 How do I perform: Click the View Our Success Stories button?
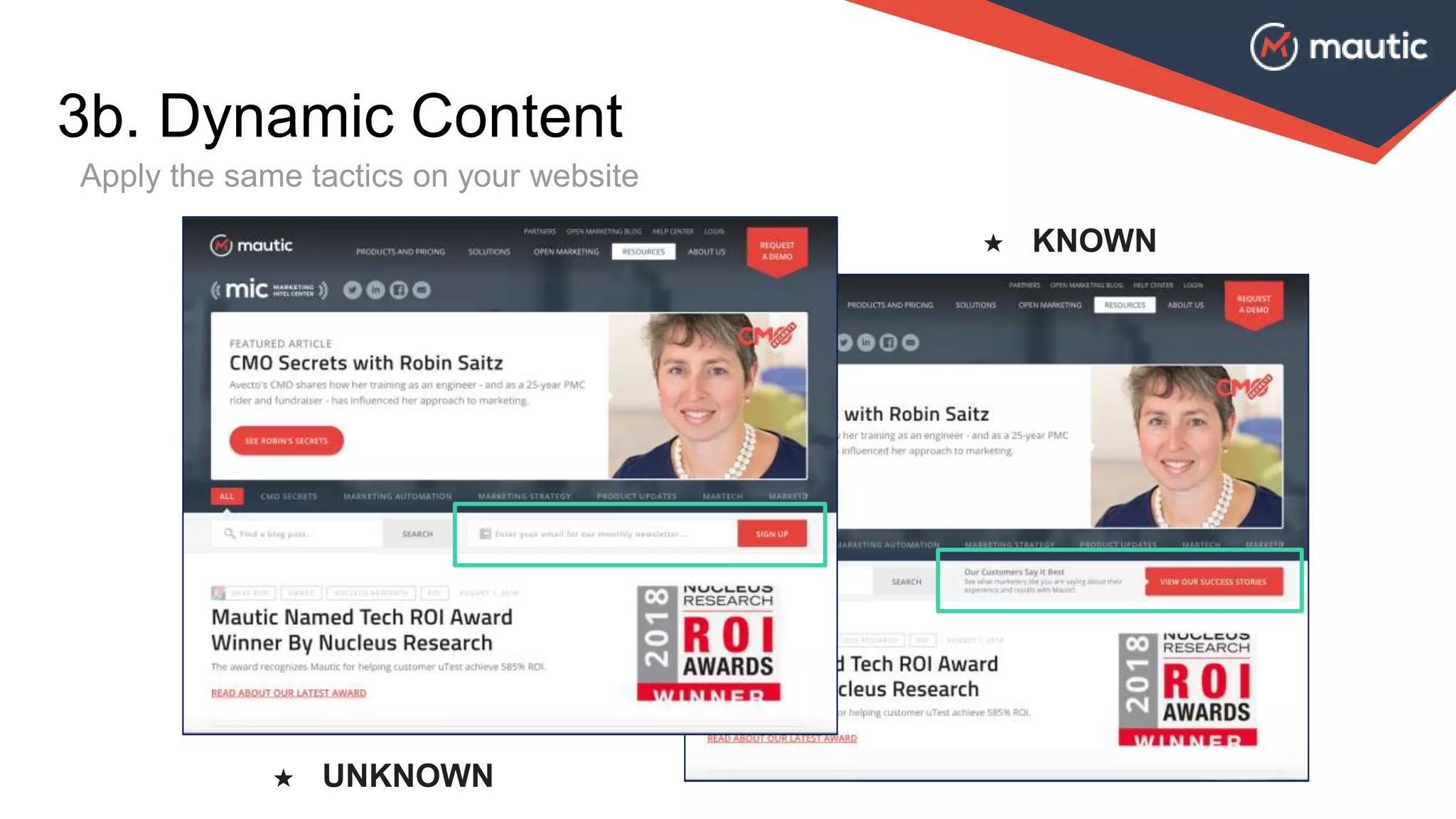pos(1214,582)
